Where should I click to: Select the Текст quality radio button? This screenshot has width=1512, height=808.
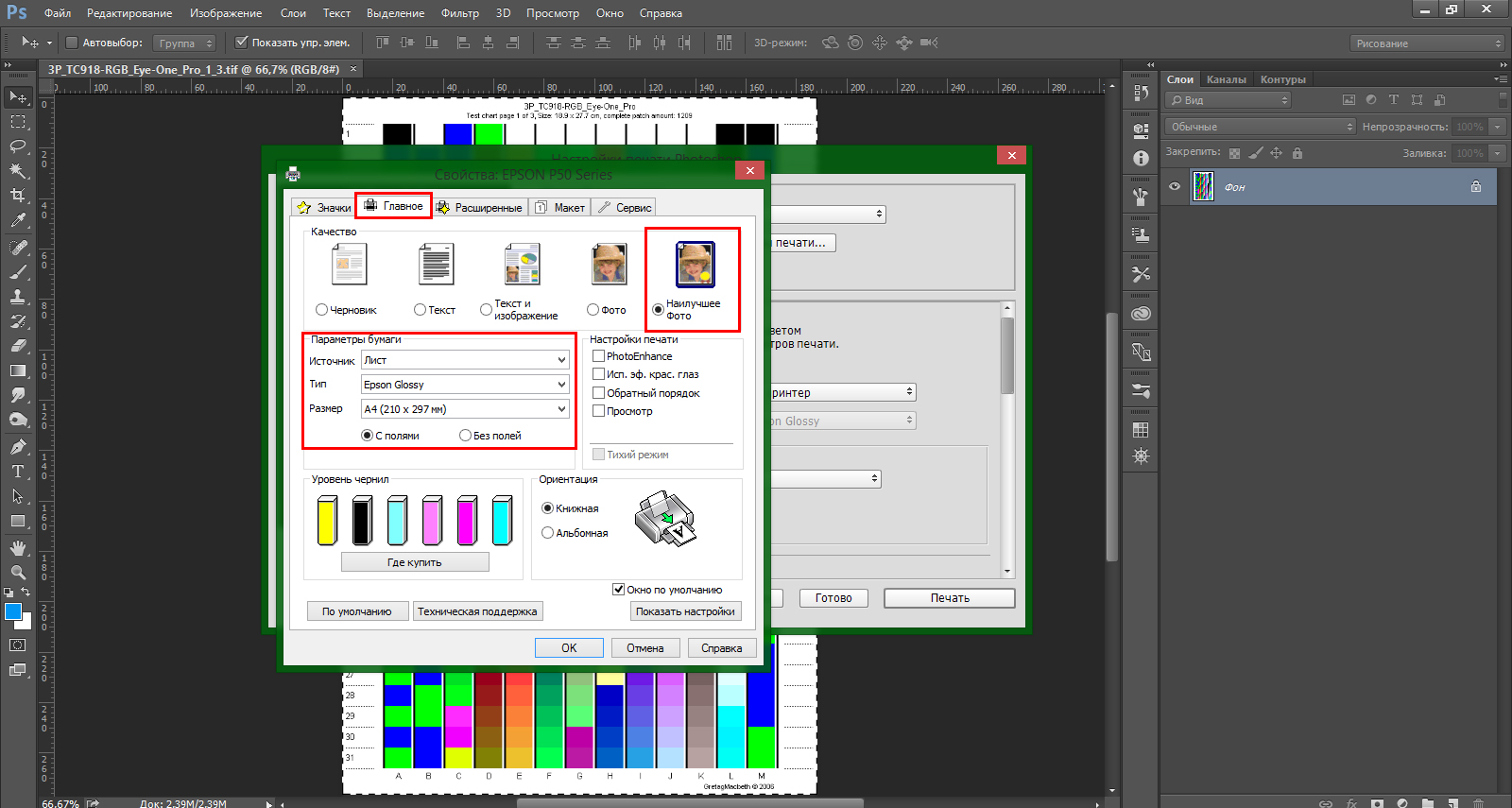click(420, 310)
